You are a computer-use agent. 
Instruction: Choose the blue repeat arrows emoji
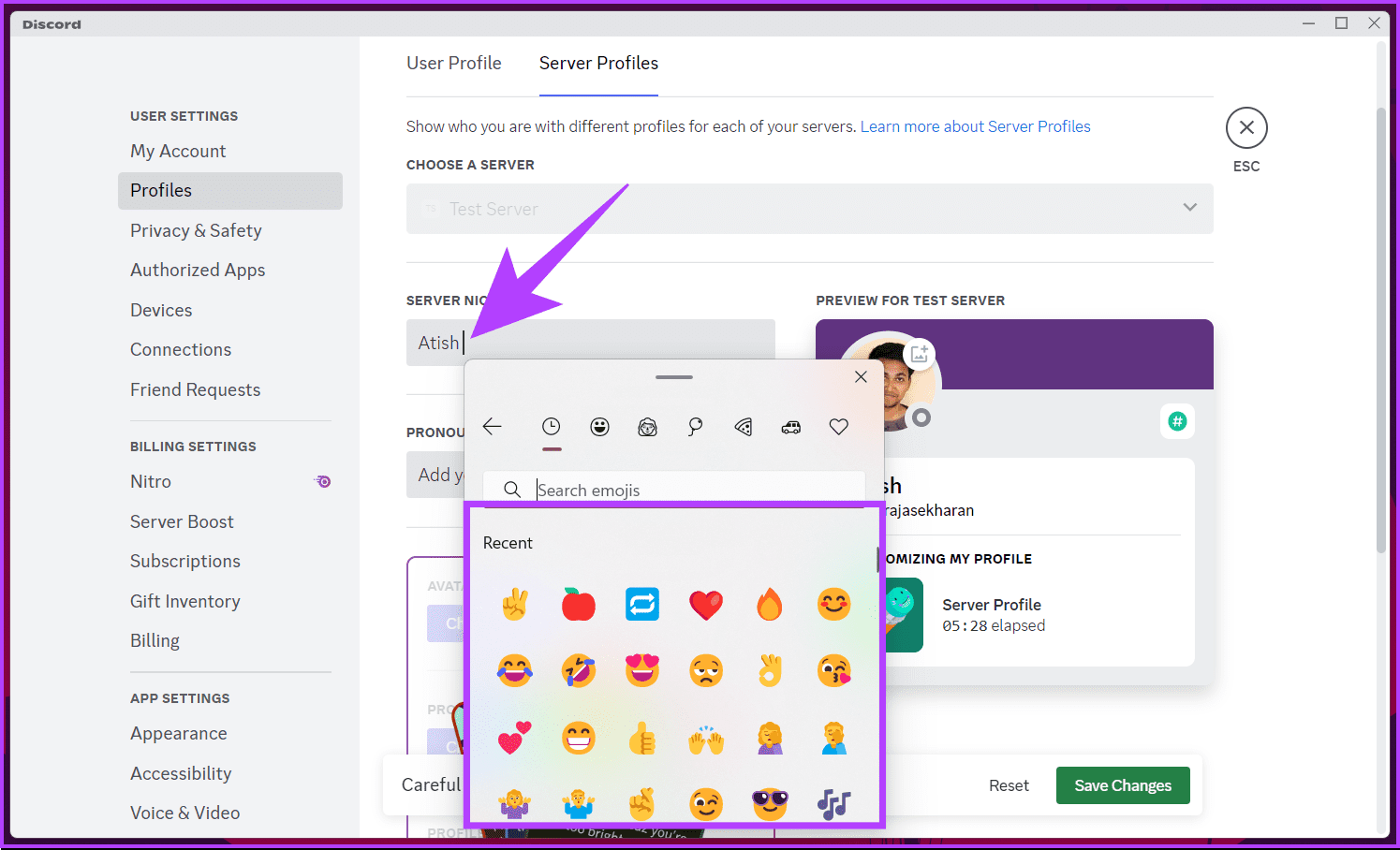tap(642, 604)
